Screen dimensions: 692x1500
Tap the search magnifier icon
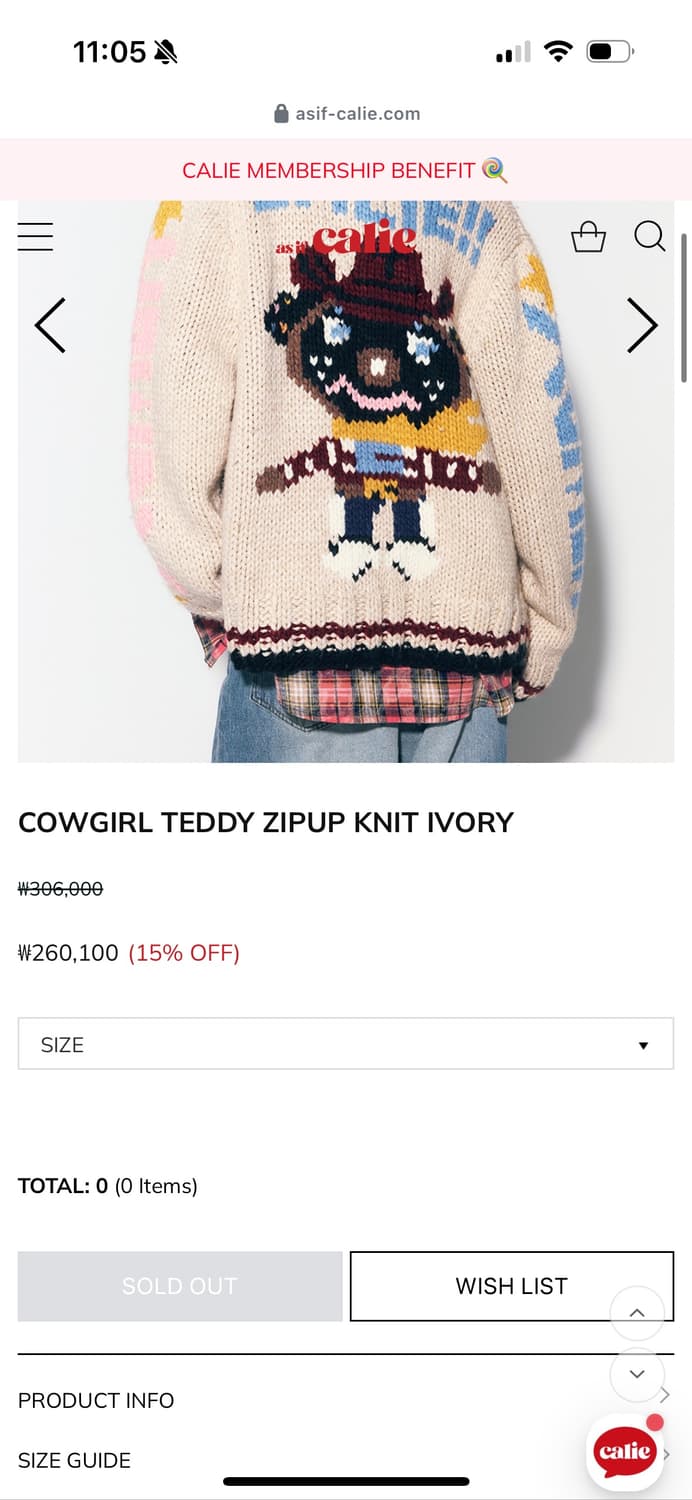coord(650,236)
